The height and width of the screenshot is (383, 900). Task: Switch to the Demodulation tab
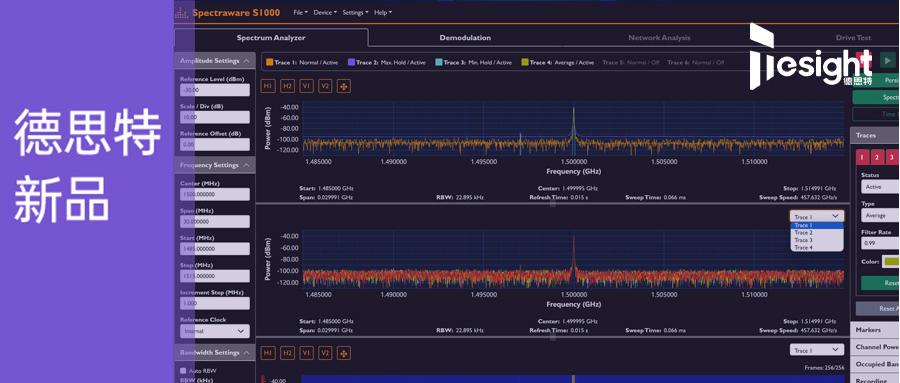465,38
